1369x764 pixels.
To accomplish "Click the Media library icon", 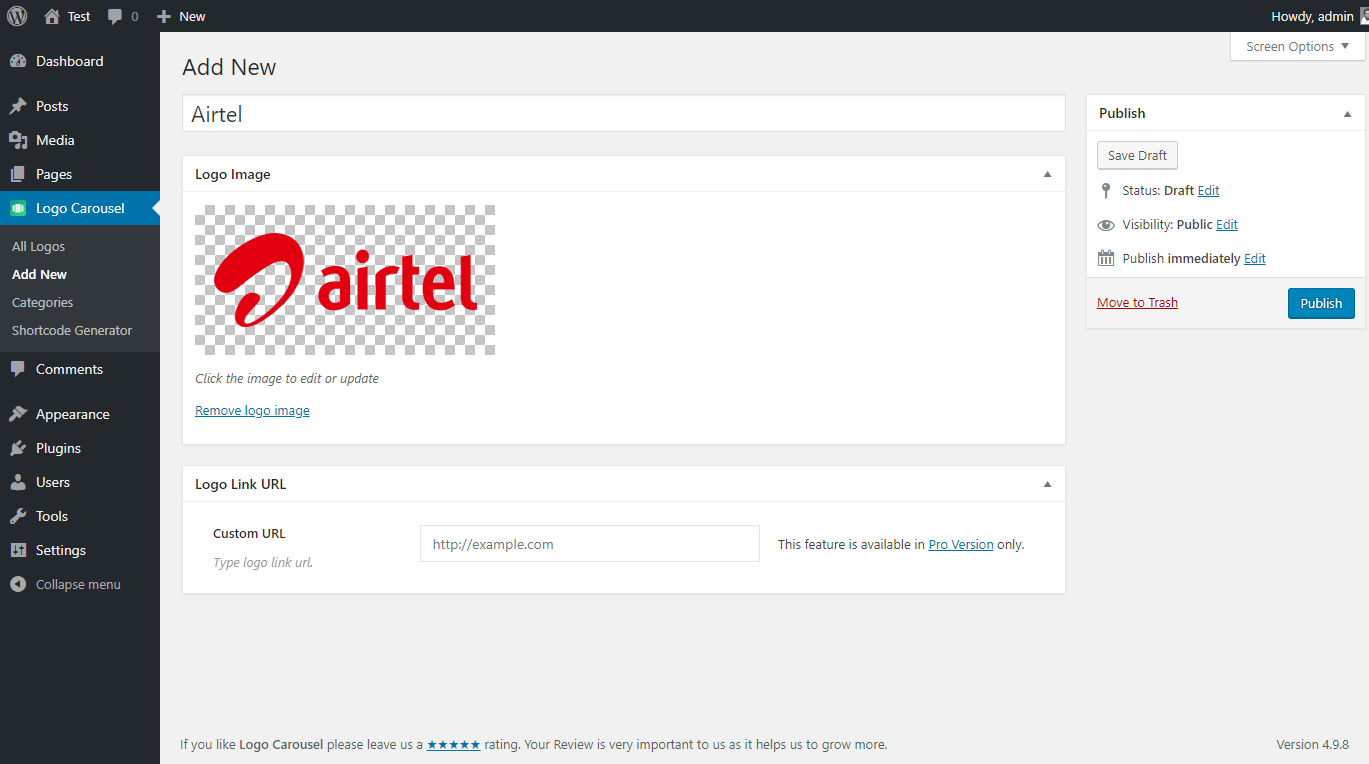I will [x=18, y=140].
